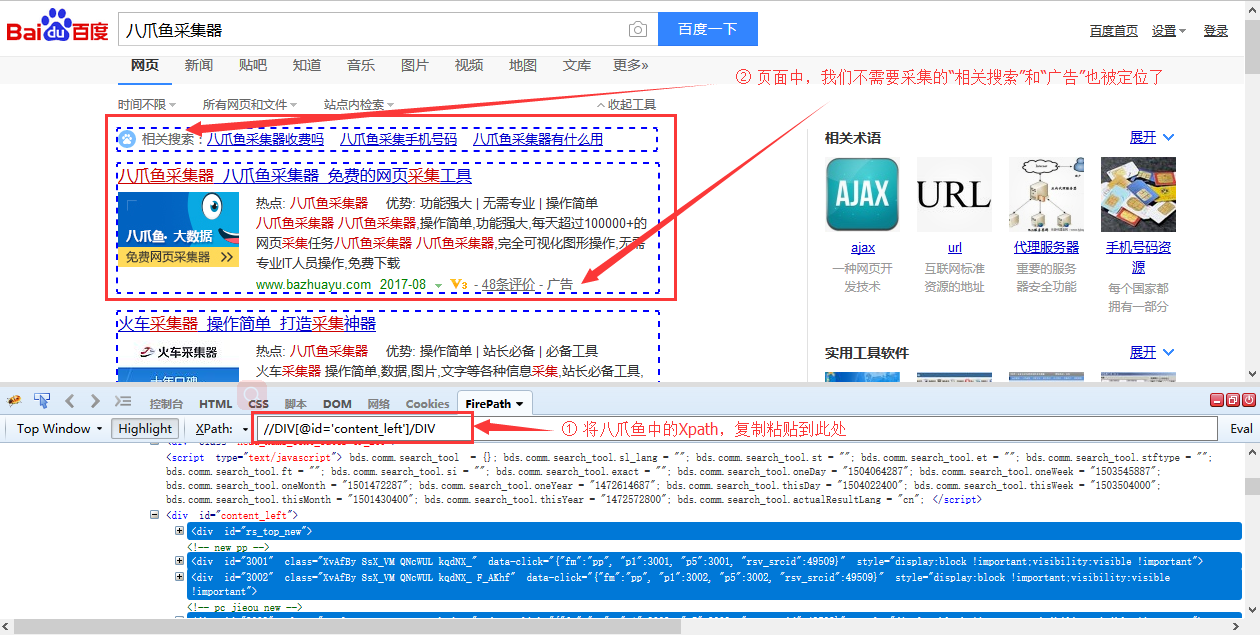Viewport: 1260px width, 635px height.
Task: Focus the FirePath XPath expression field
Action: (735, 429)
